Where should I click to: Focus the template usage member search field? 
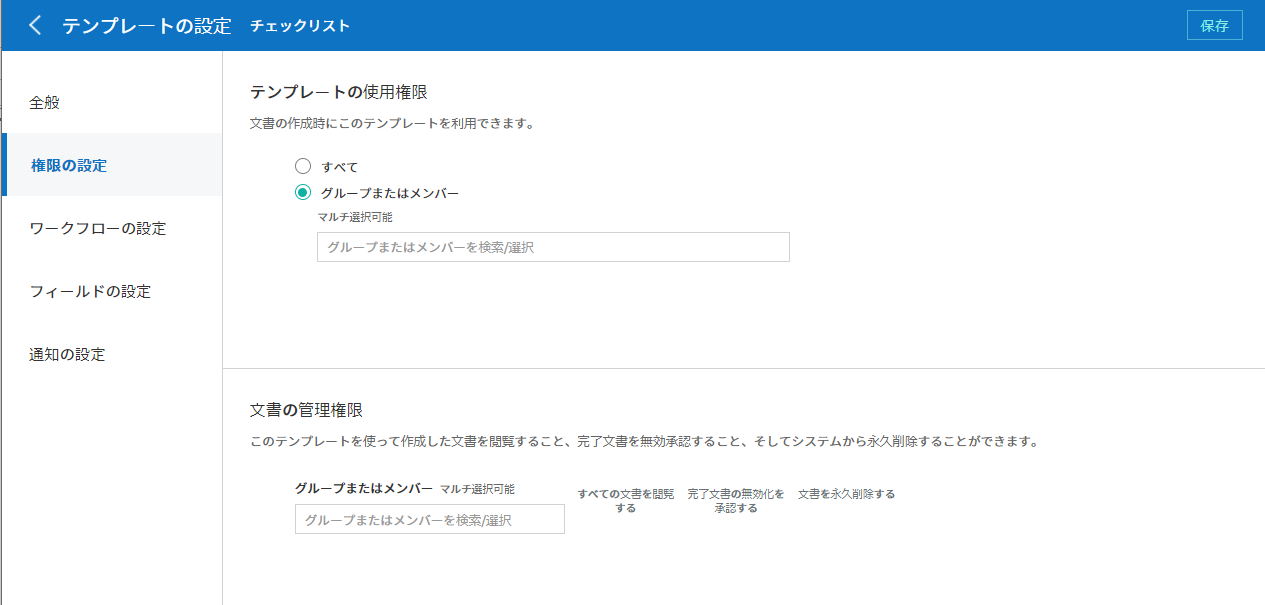pos(553,247)
